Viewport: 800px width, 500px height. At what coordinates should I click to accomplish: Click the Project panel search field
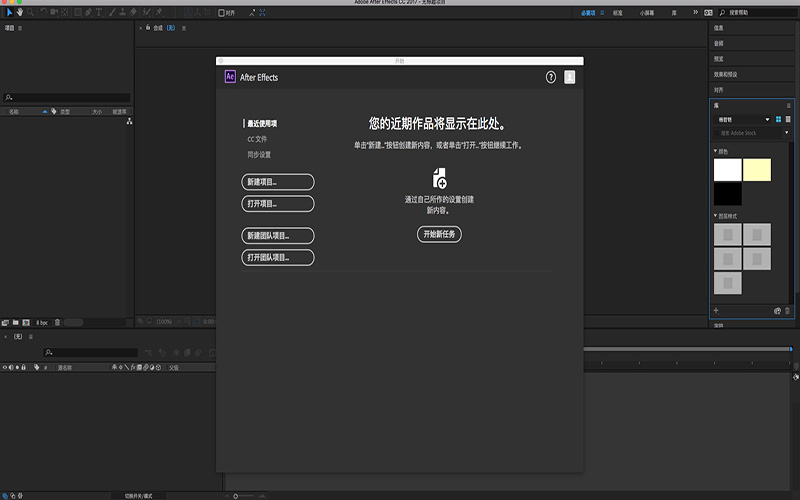tap(67, 97)
